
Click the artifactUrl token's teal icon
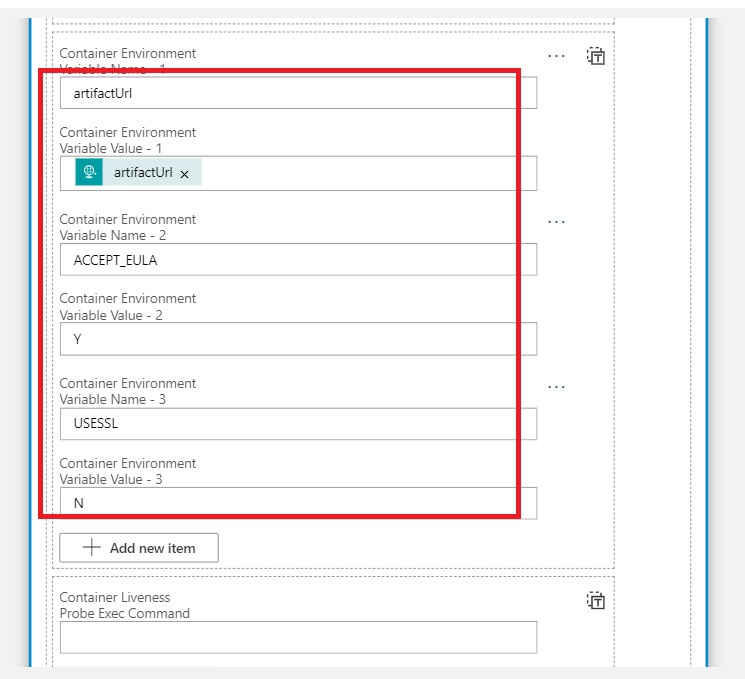90,172
